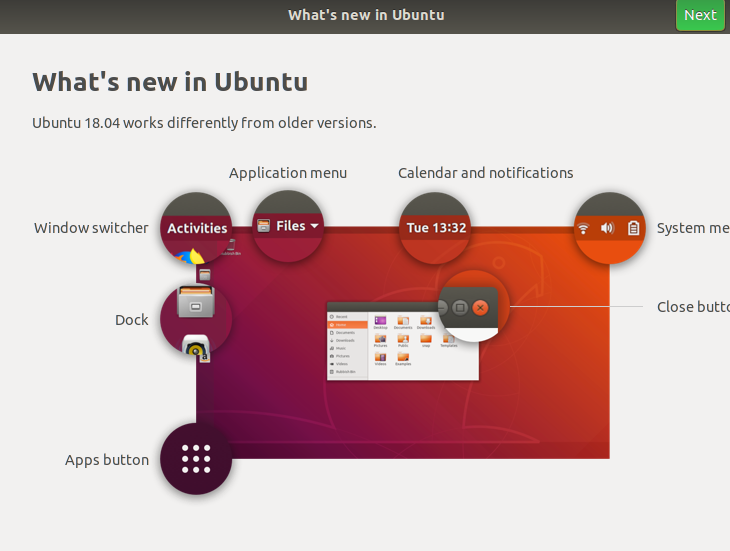Click the orange close button in illustration
The height and width of the screenshot is (551, 730).
click(480, 308)
